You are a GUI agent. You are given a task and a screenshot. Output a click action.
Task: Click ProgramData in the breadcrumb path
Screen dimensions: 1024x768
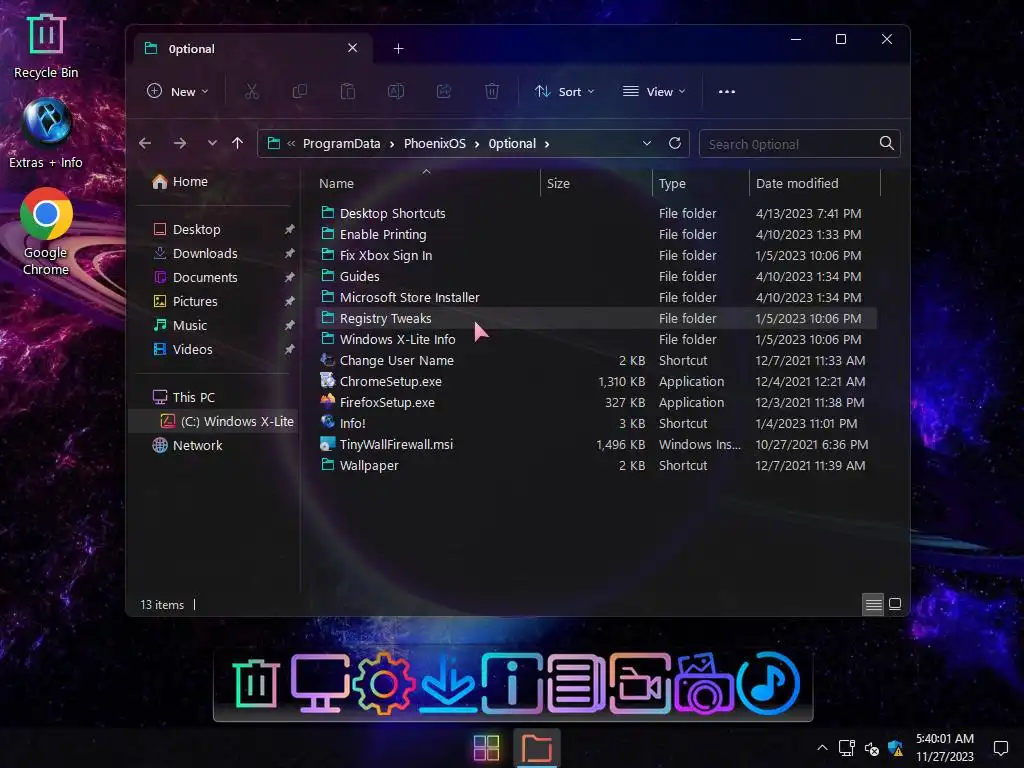pyautogui.click(x=342, y=144)
